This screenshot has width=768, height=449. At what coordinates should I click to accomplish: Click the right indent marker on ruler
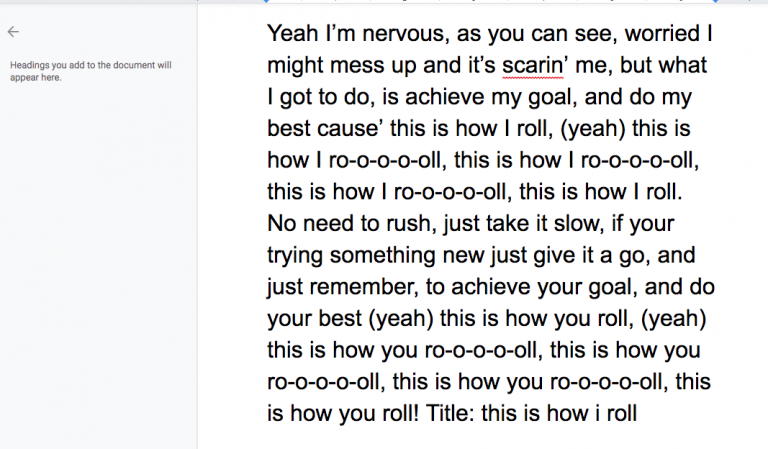(x=716, y=1)
